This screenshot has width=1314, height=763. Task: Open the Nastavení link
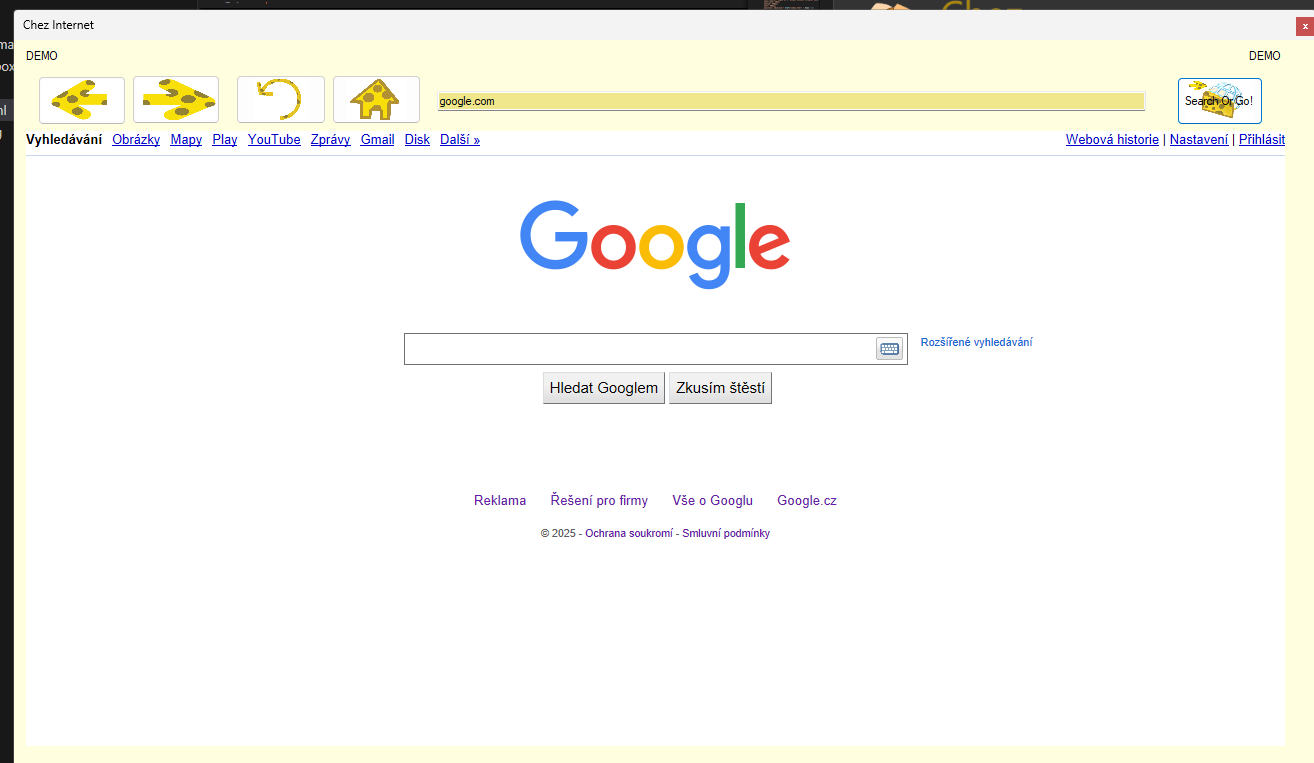(1199, 140)
